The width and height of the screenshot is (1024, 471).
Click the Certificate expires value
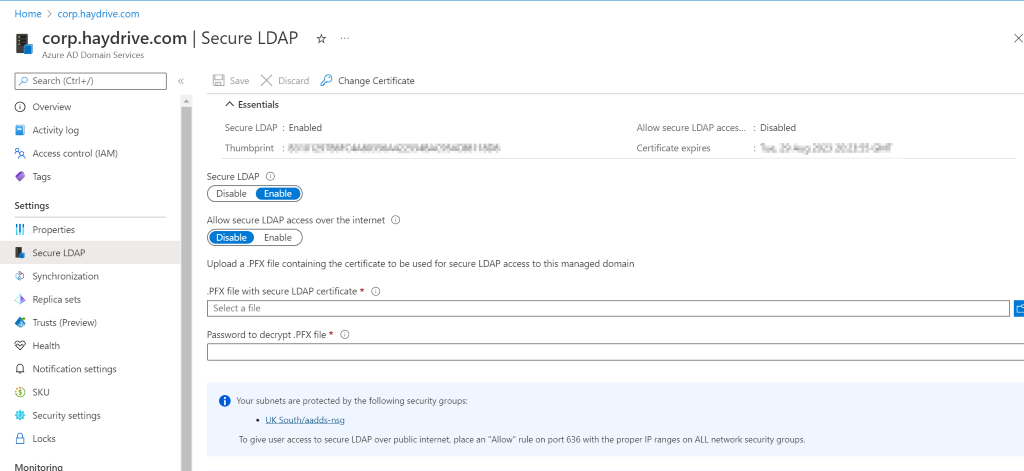pyautogui.click(x=825, y=148)
